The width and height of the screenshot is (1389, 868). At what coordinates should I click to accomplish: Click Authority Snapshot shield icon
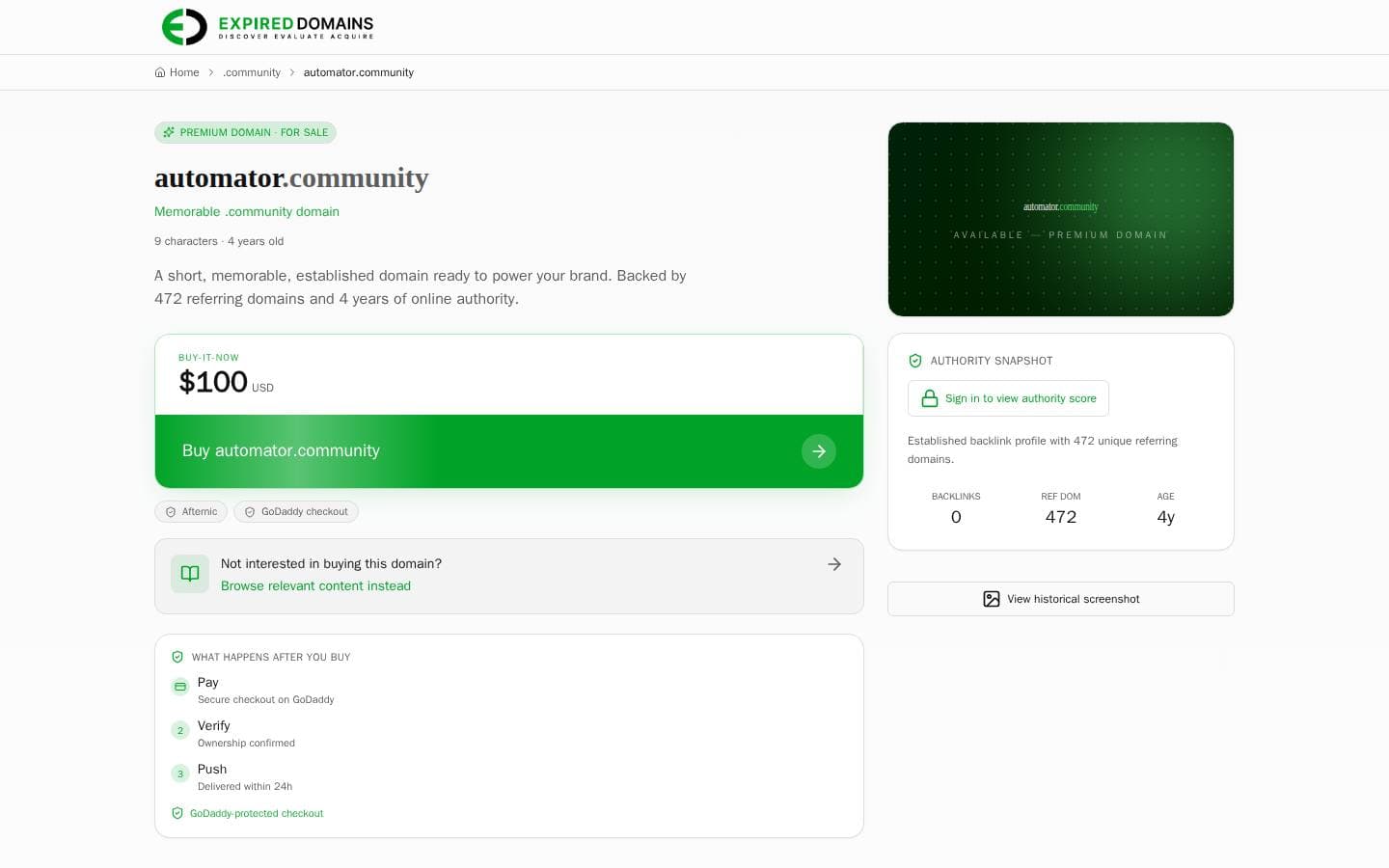point(915,361)
